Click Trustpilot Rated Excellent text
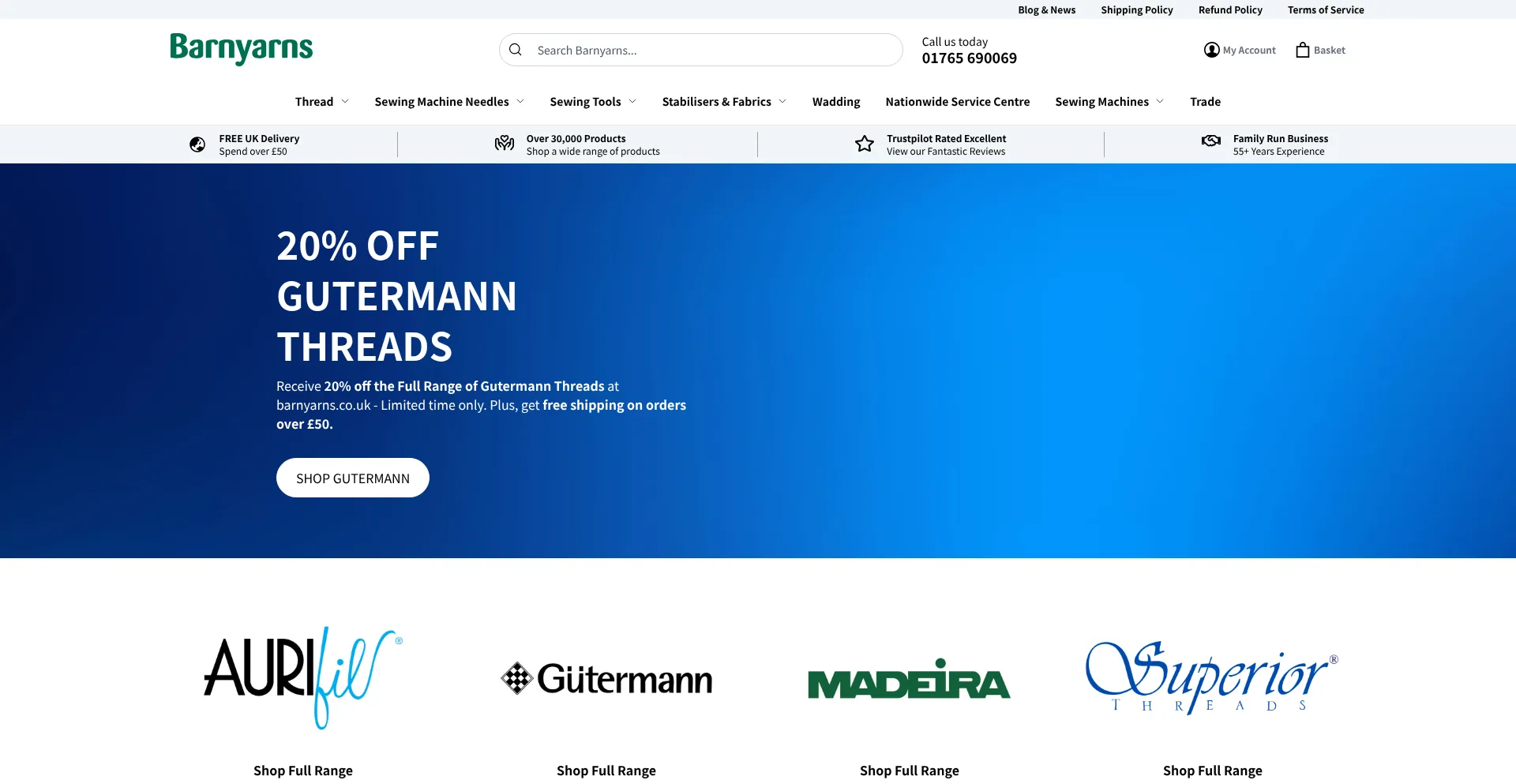 946,138
